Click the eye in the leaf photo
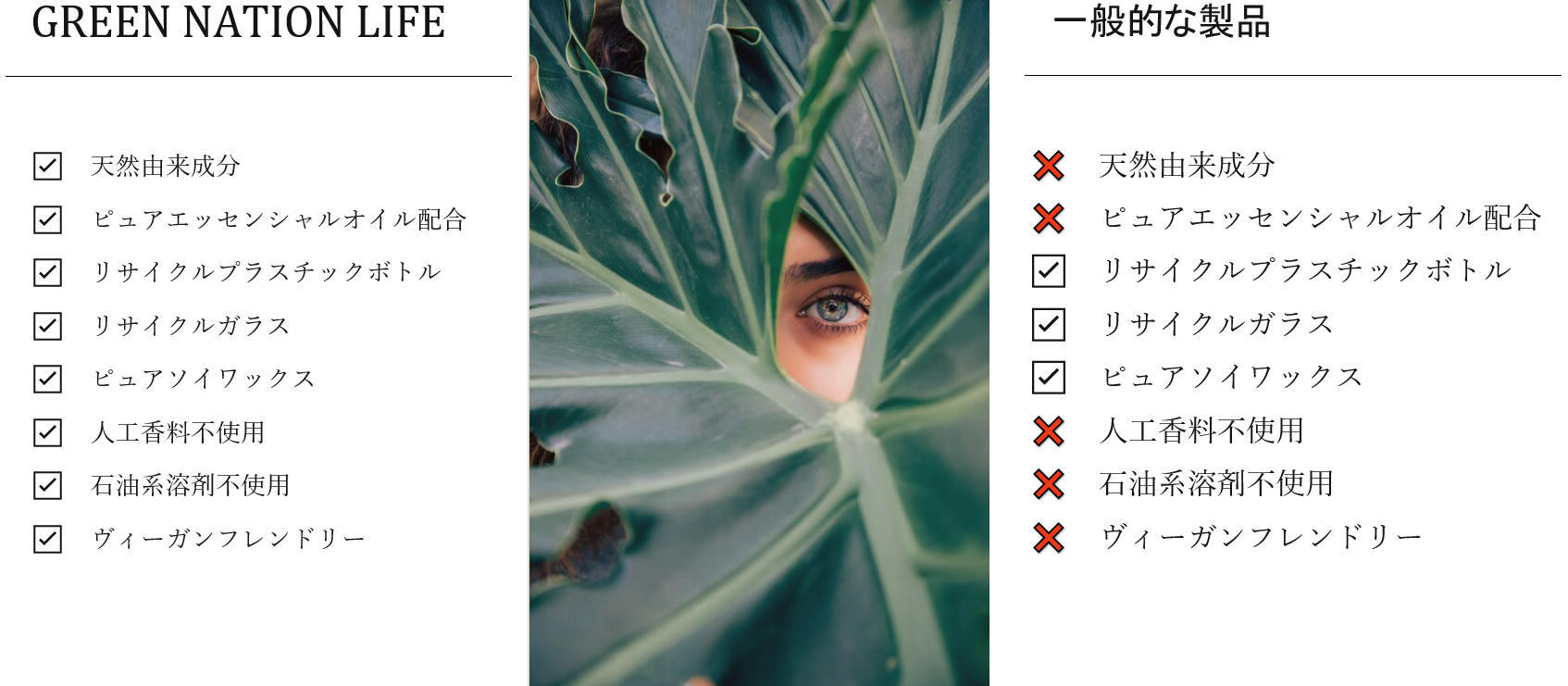Screen dimensions: 1568x686 (833, 308)
